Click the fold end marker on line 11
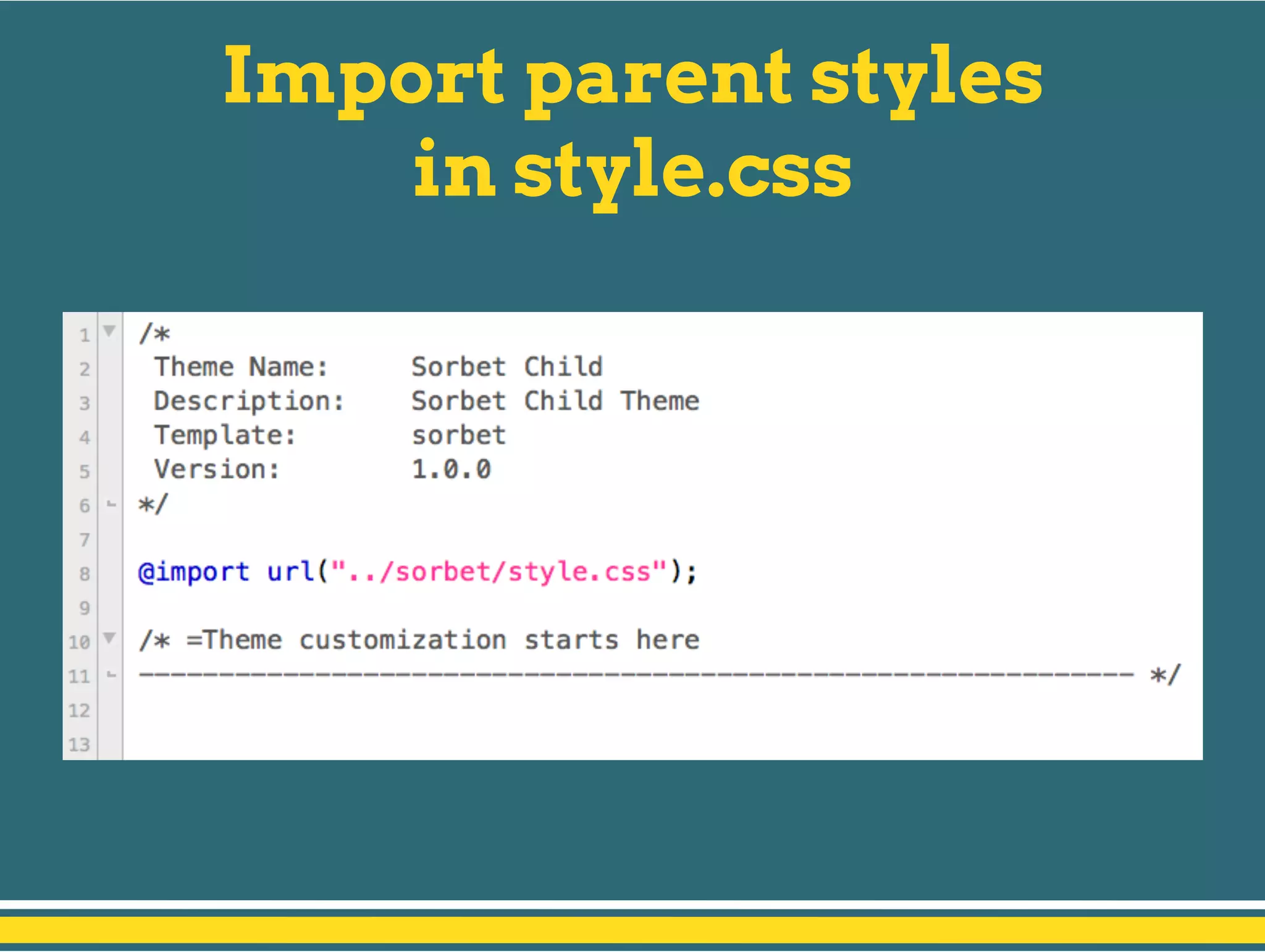Screen dimensions: 1265x952 click(111, 675)
